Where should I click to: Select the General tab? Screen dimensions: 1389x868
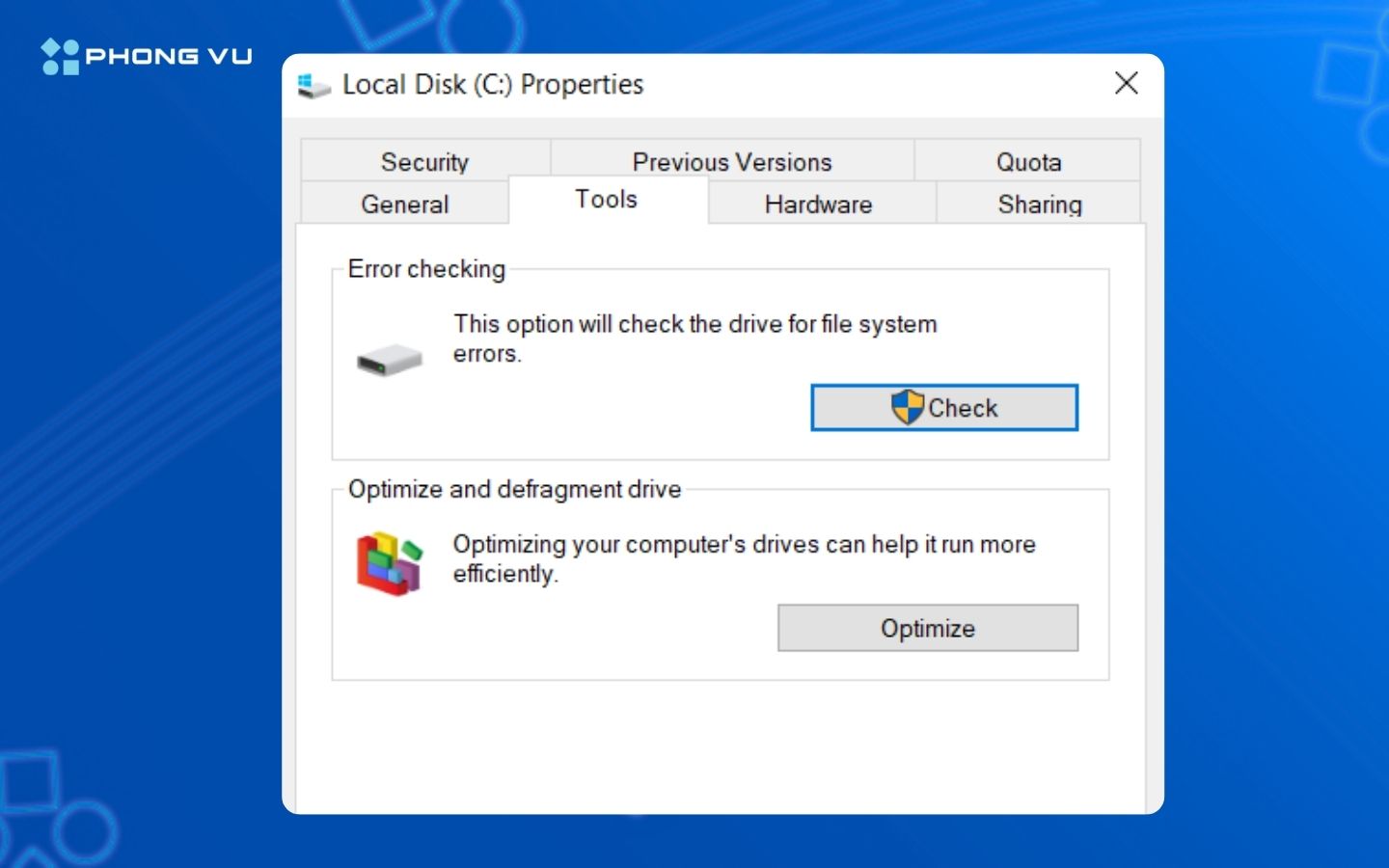(405, 204)
